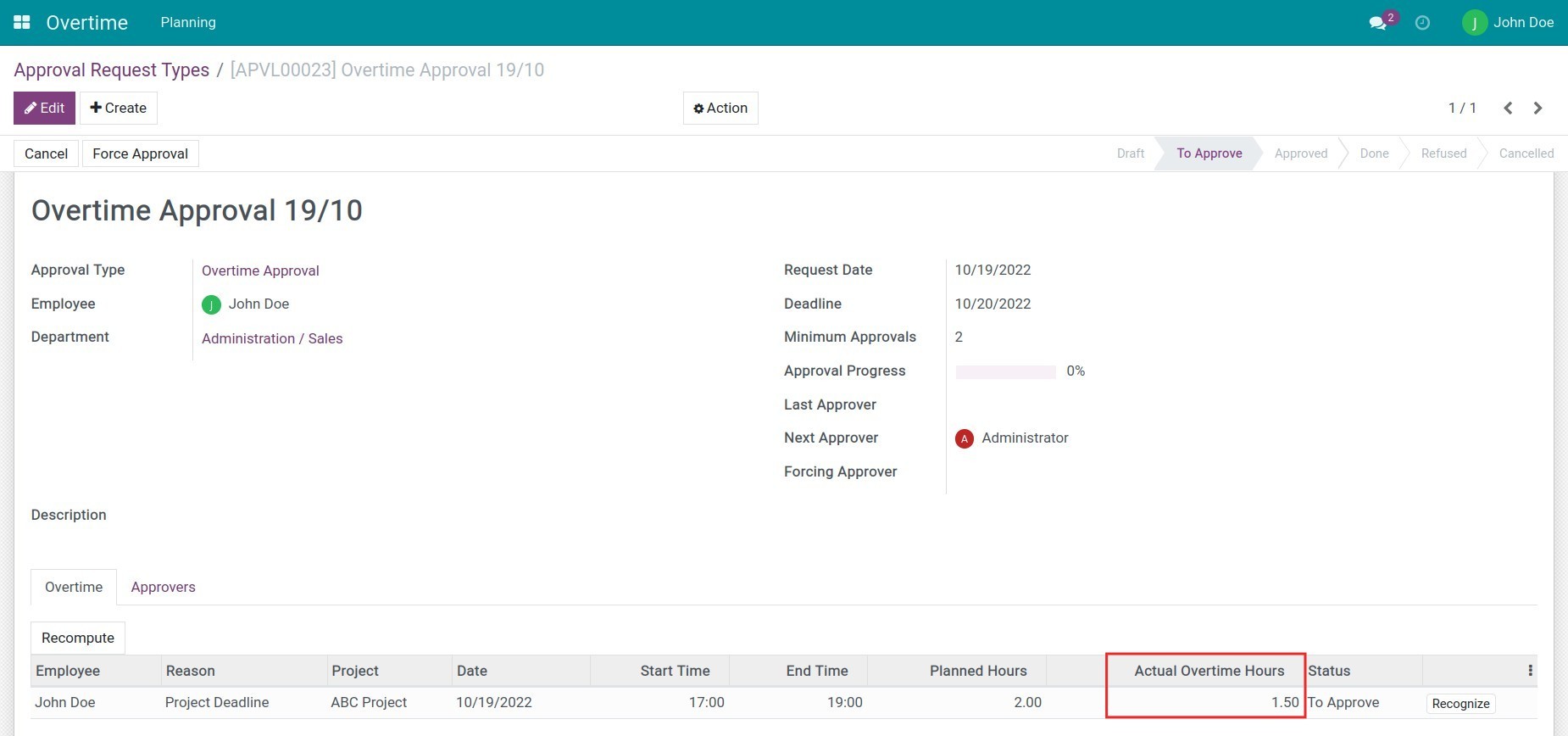Click the Recompute button
The height and width of the screenshot is (736, 1568).
pyautogui.click(x=78, y=638)
